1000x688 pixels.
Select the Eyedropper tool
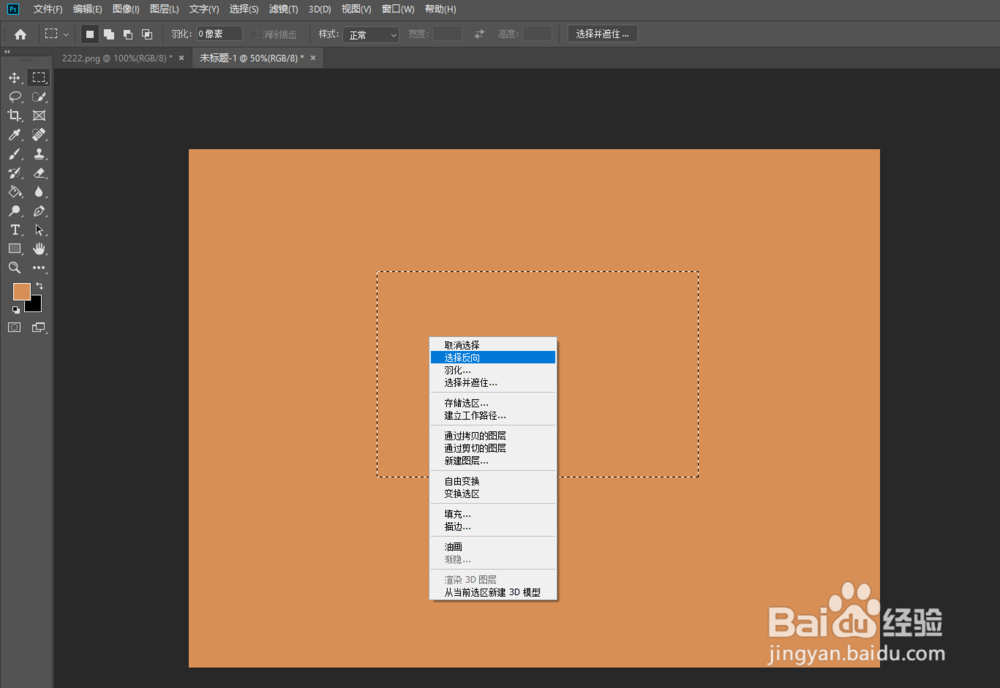click(x=14, y=135)
